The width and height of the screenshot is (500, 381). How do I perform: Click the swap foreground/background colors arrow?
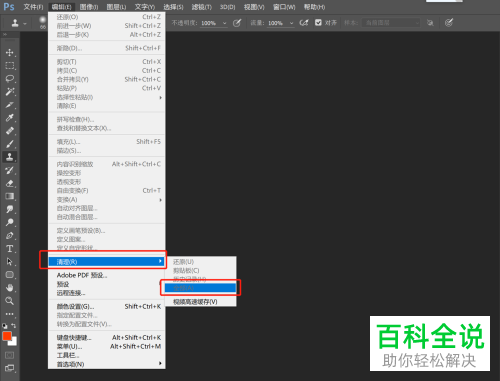14,326
